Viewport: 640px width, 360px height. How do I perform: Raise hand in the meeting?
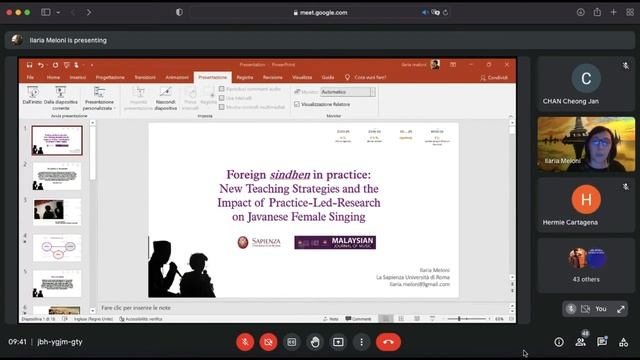tap(315, 342)
